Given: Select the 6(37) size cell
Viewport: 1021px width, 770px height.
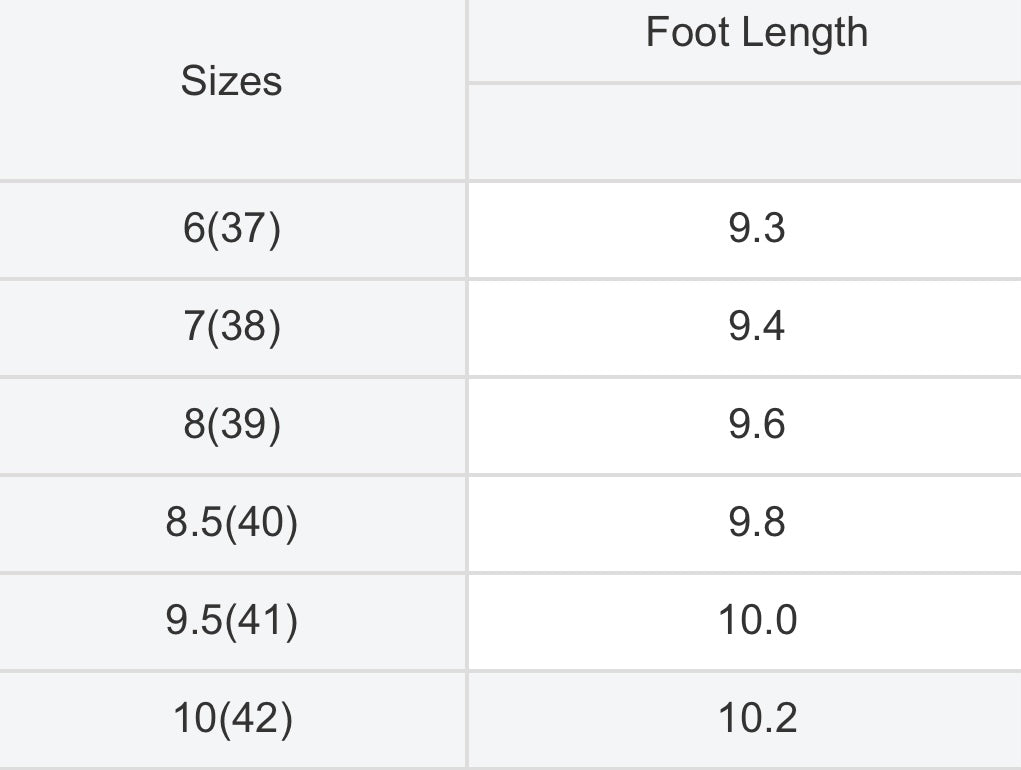Looking at the screenshot, I should coord(232,230).
